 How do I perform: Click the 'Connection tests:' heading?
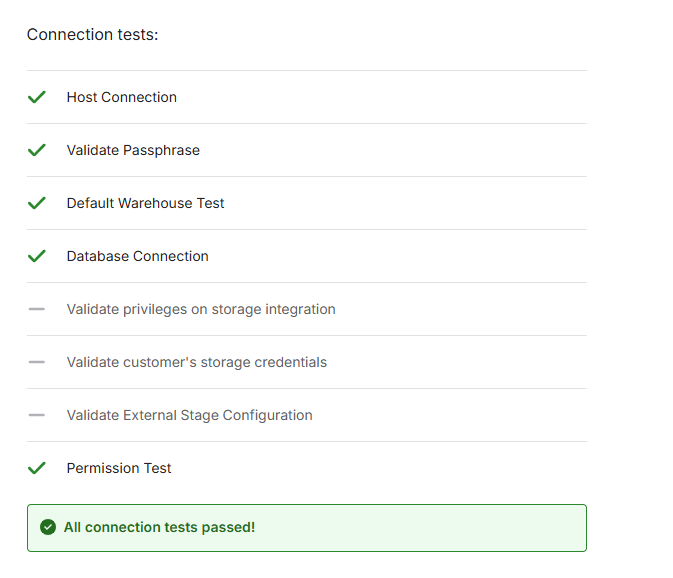(x=93, y=35)
